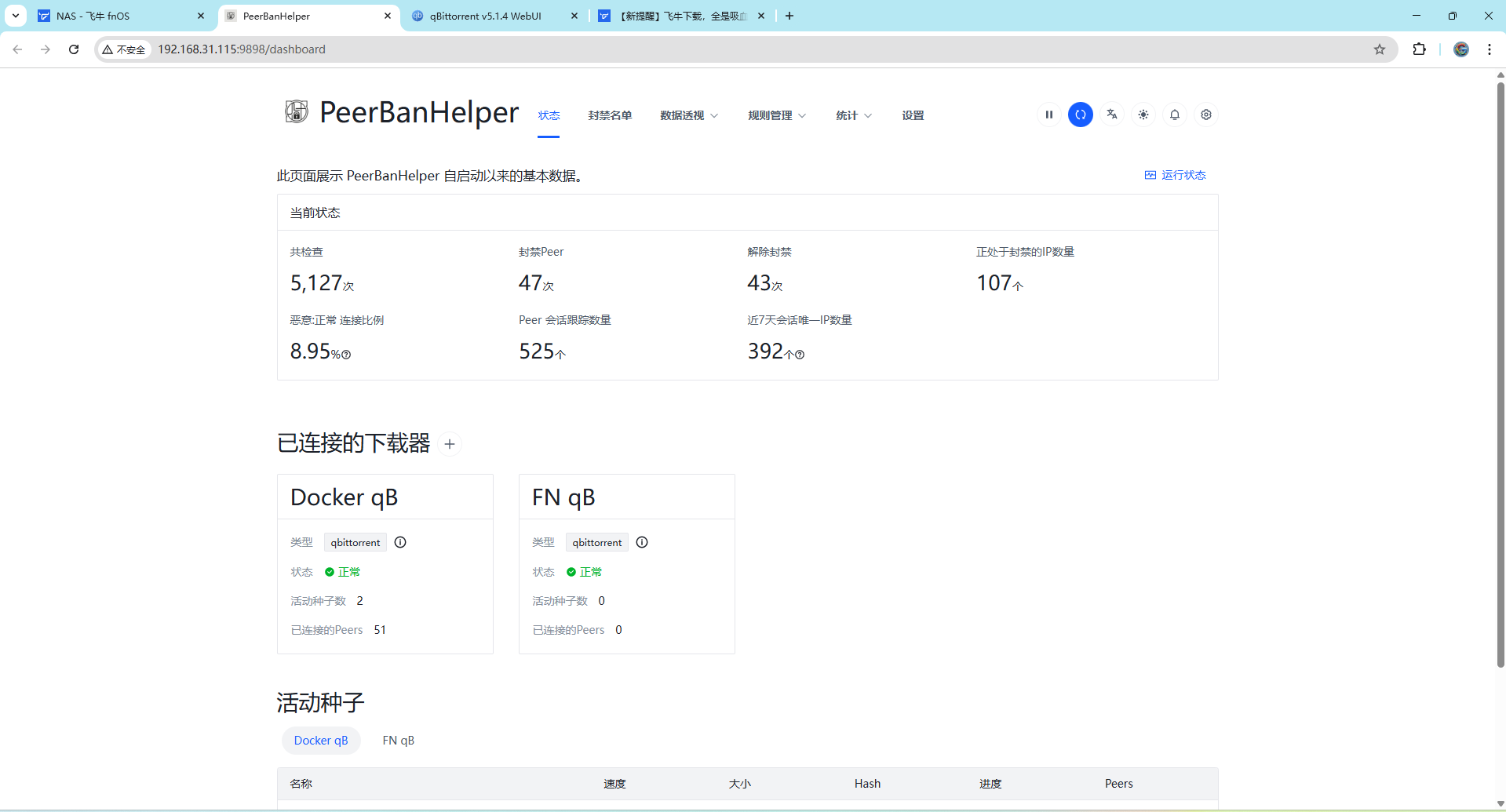This screenshot has width=1506, height=812.
Task: Close the NAS - 飞牛 fnOS tab
Action: click(x=201, y=16)
